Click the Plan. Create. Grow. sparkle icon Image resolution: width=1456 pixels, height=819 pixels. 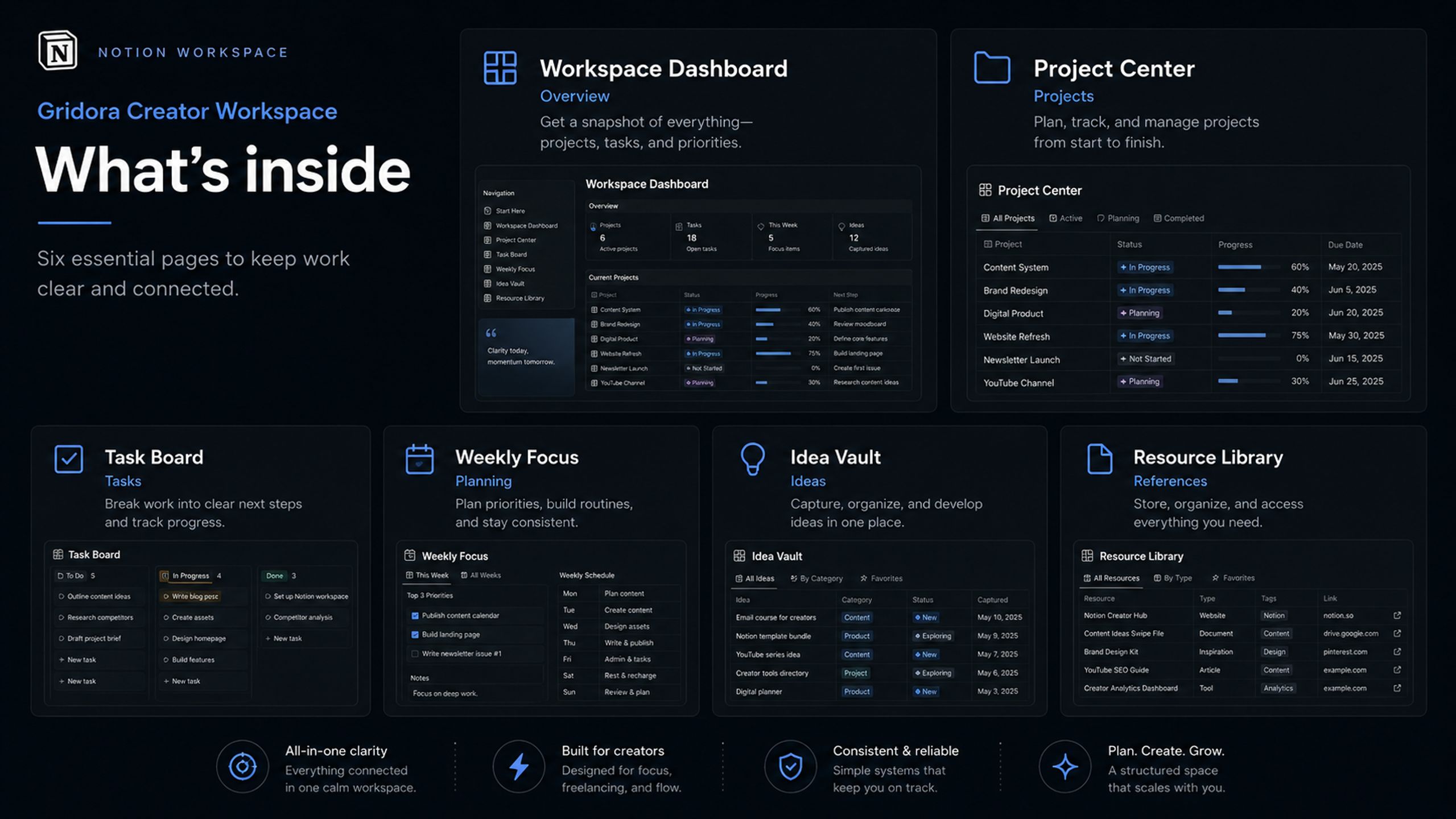tap(1065, 767)
